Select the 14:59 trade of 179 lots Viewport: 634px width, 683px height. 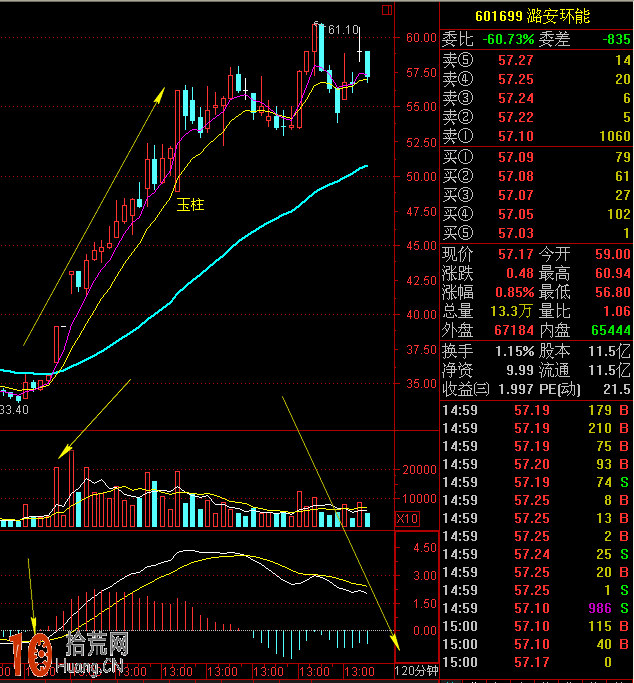536,410
